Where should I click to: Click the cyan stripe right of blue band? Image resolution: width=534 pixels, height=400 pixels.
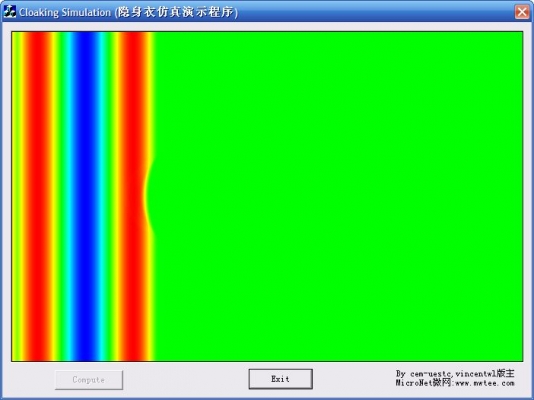102,196
